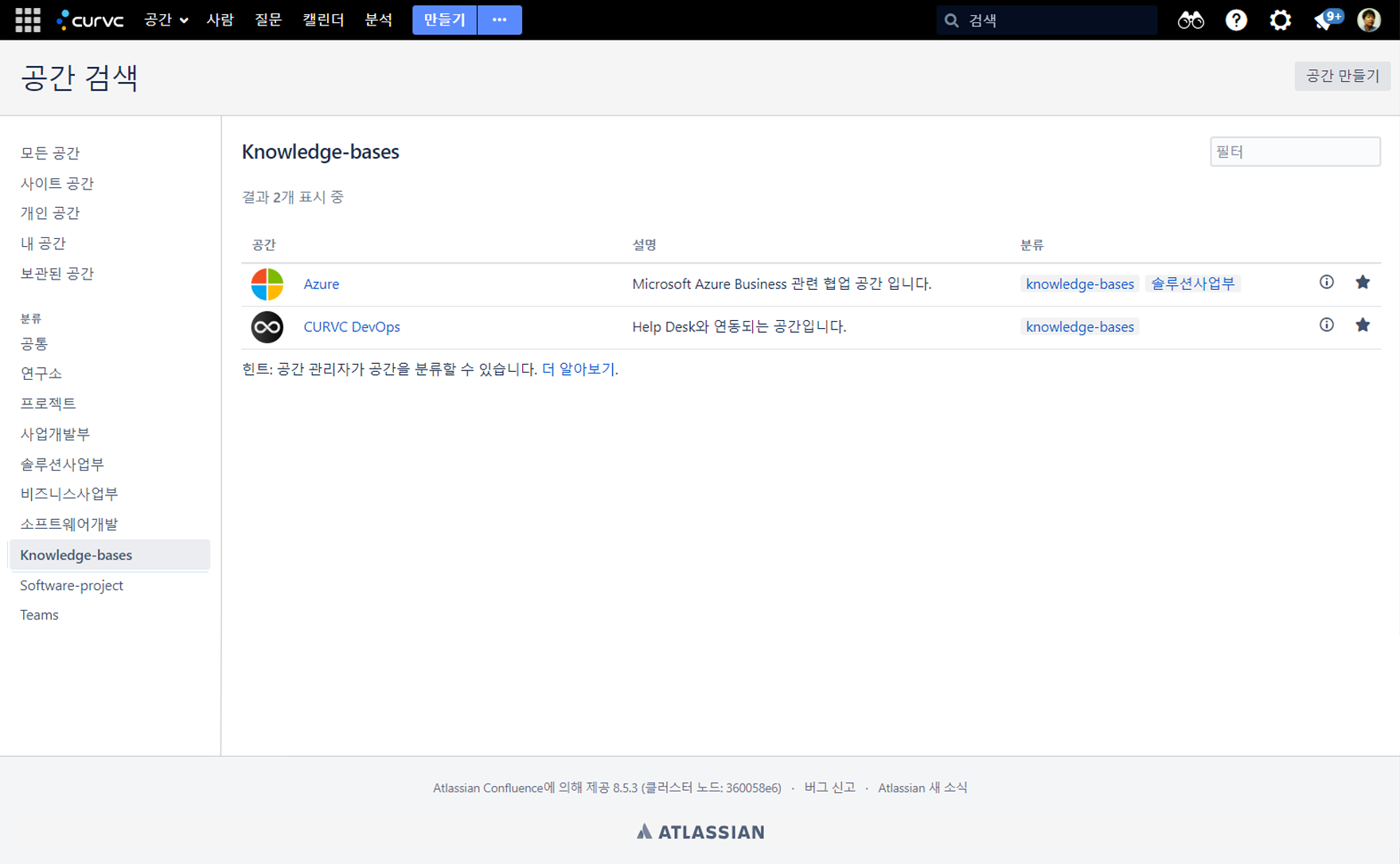1400x864 pixels.
Task: Toggle favorite star for CURVC DevOps
Action: [1363, 325]
